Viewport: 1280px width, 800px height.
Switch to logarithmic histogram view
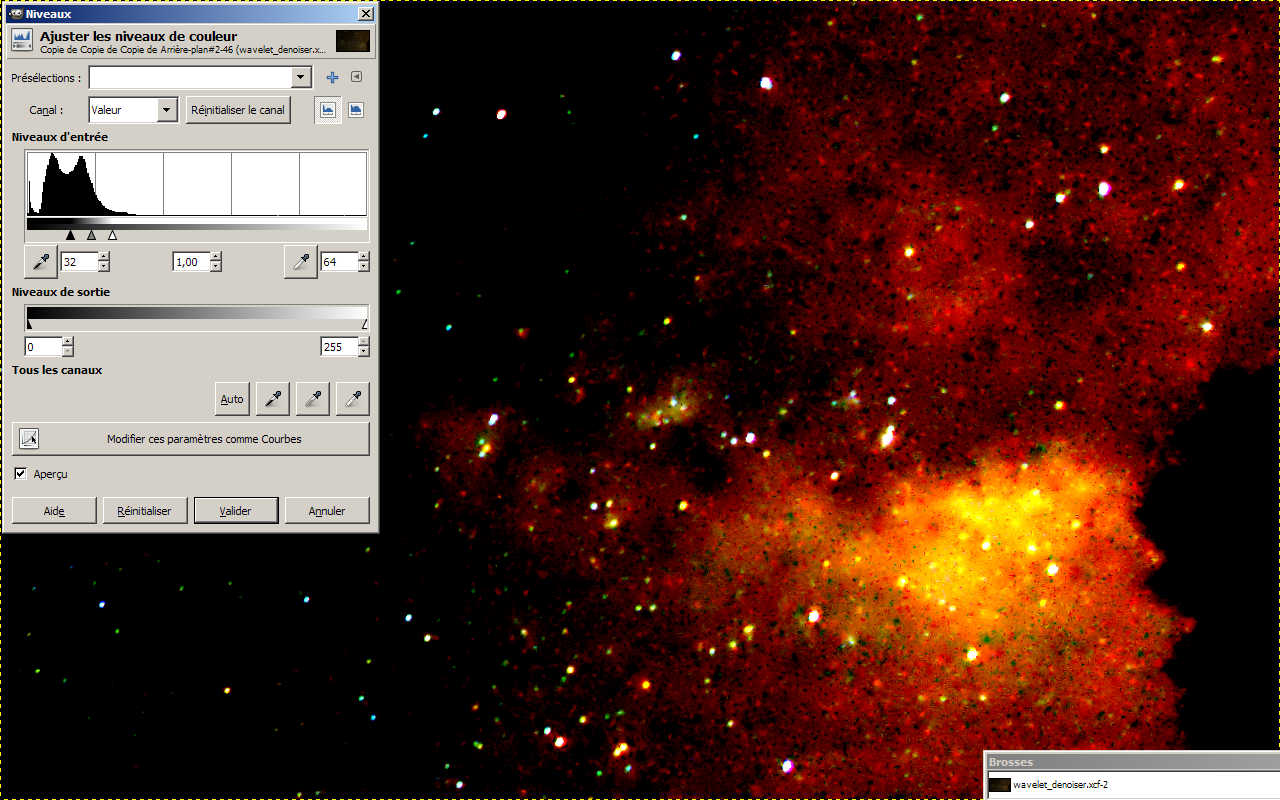356,110
